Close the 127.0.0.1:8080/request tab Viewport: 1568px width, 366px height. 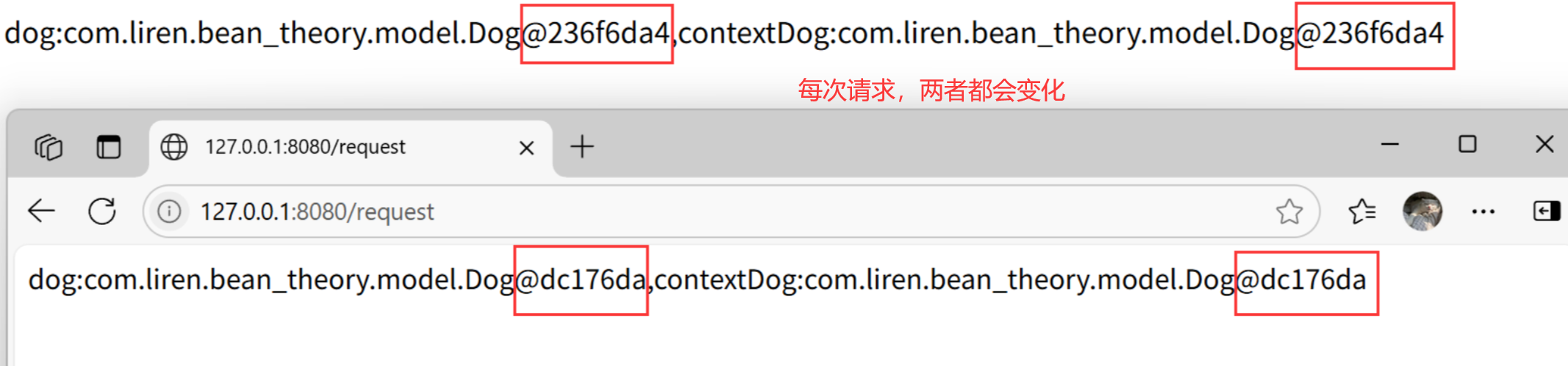point(526,148)
